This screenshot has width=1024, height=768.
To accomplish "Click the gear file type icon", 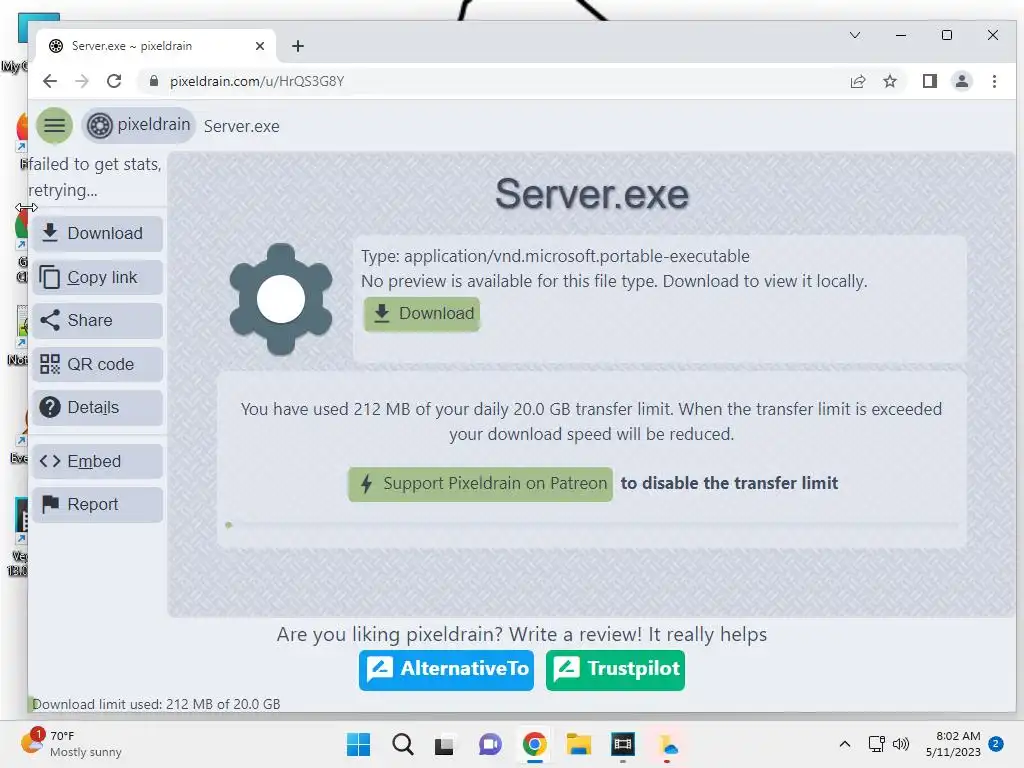I will (x=281, y=299).
